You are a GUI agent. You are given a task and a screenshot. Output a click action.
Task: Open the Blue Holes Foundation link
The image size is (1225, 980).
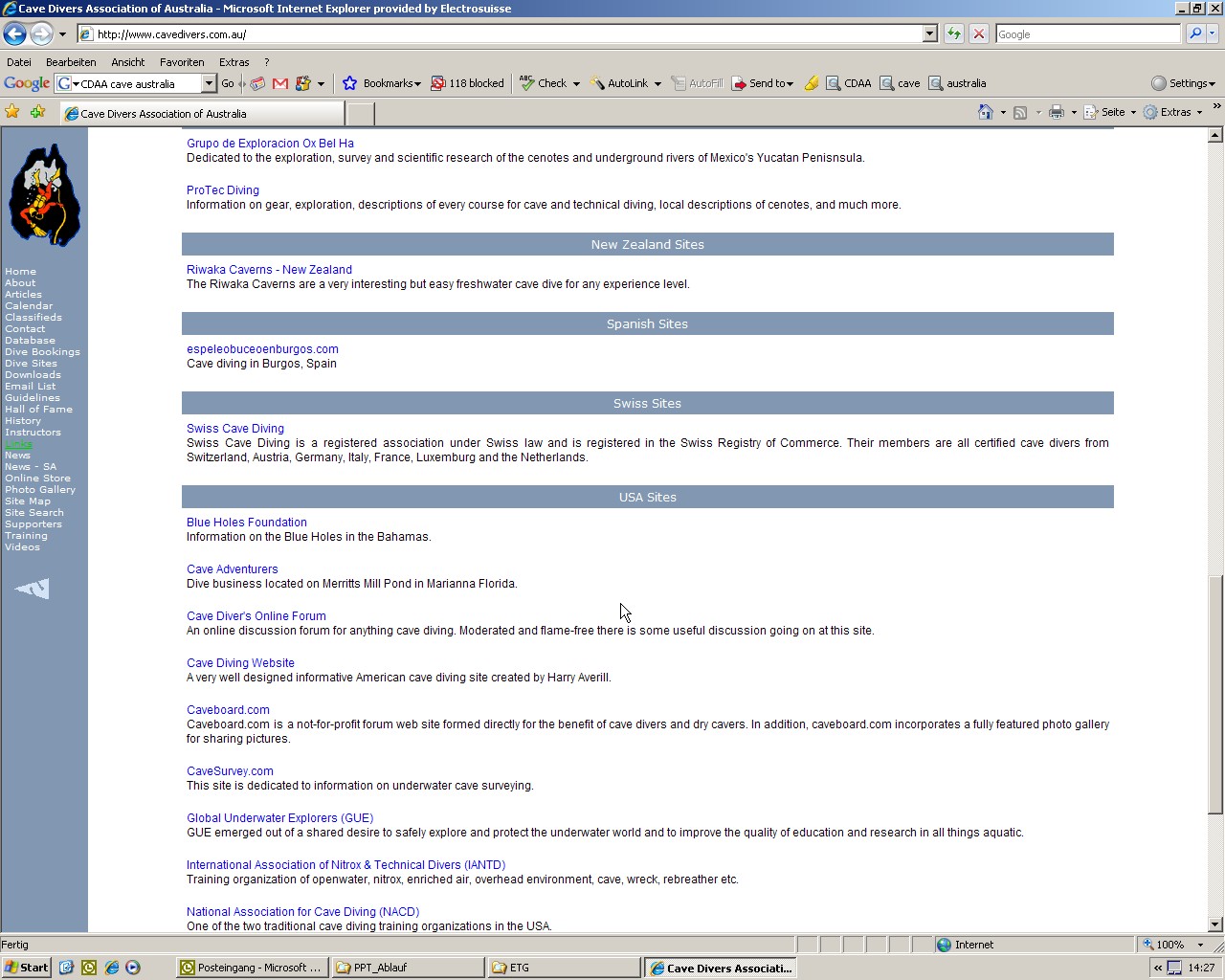pos(247,523)
